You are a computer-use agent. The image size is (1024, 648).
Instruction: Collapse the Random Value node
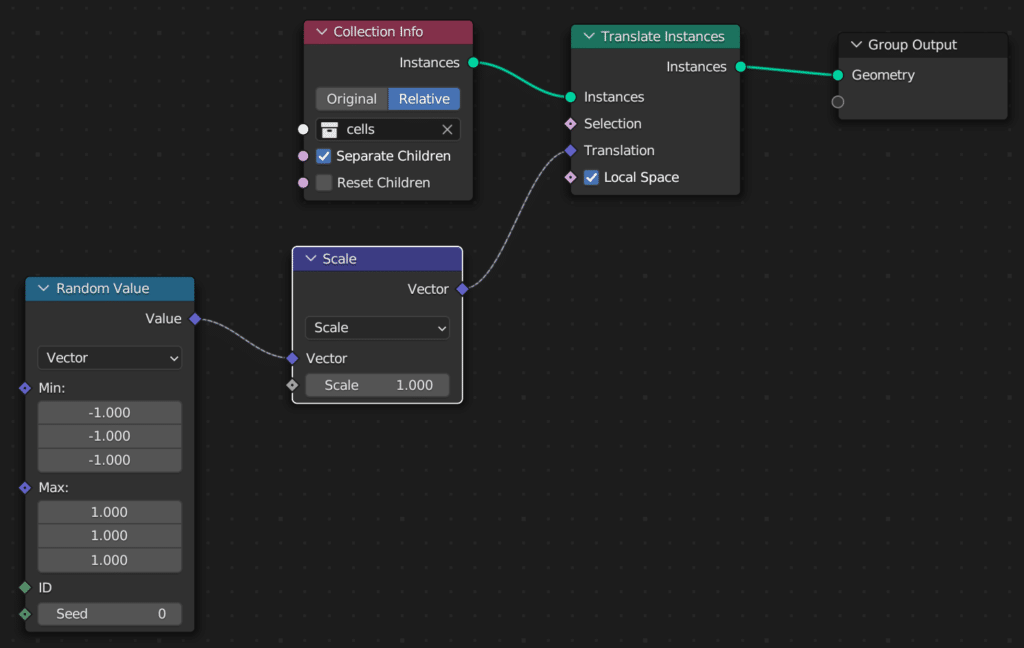[x=43, y=289]
